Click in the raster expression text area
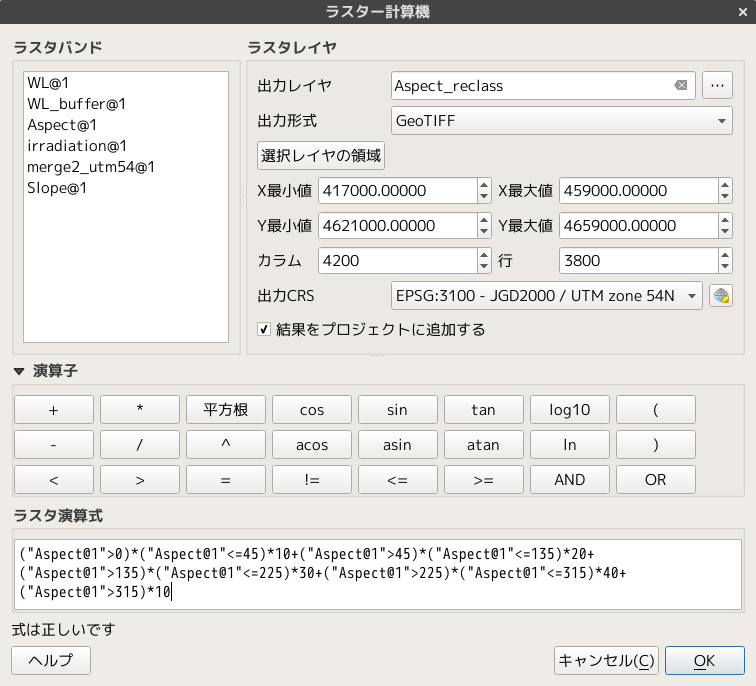Viewport: 756px width, 686px height. click(378, 575)
